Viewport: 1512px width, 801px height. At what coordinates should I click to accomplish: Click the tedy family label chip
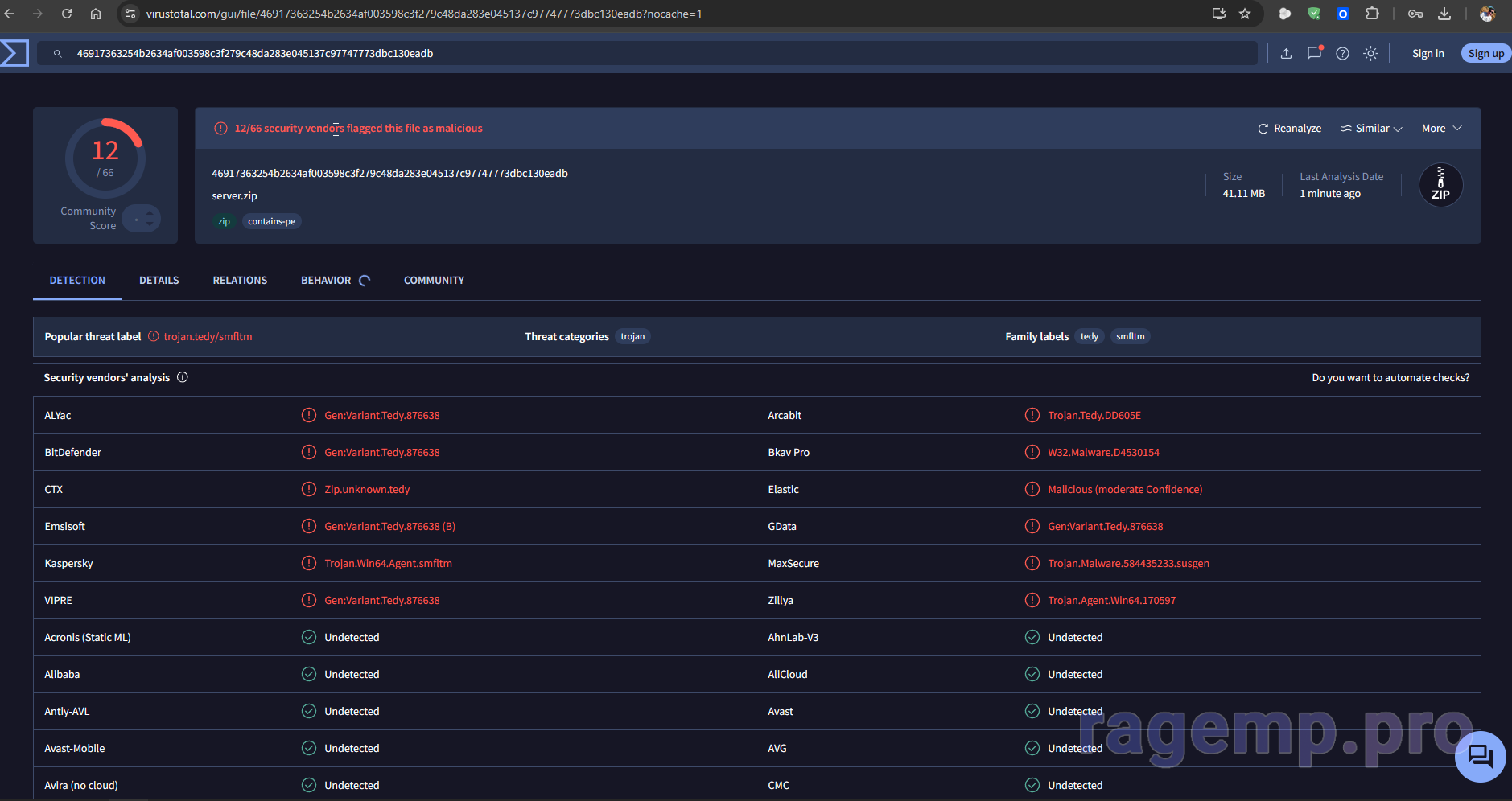point(1090,337)
